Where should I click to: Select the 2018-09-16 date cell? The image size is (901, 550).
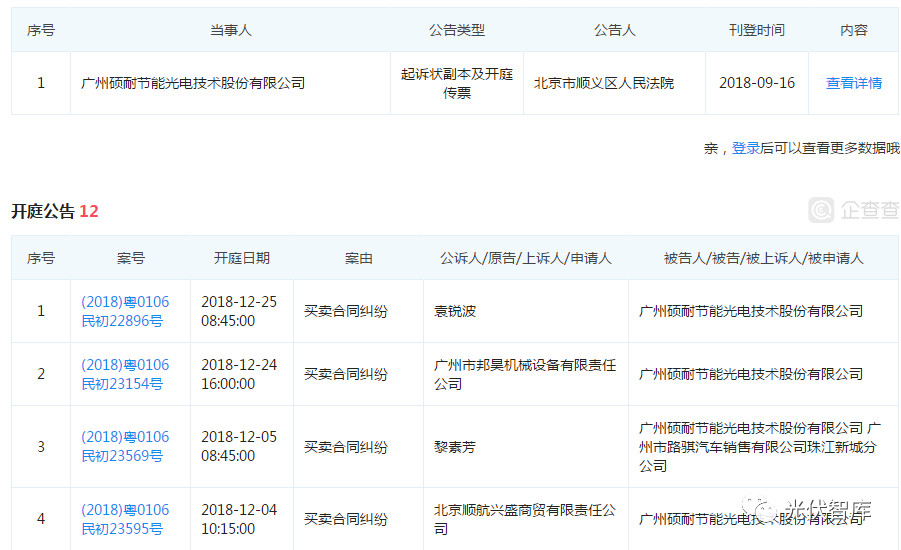[x=757, y=83]
